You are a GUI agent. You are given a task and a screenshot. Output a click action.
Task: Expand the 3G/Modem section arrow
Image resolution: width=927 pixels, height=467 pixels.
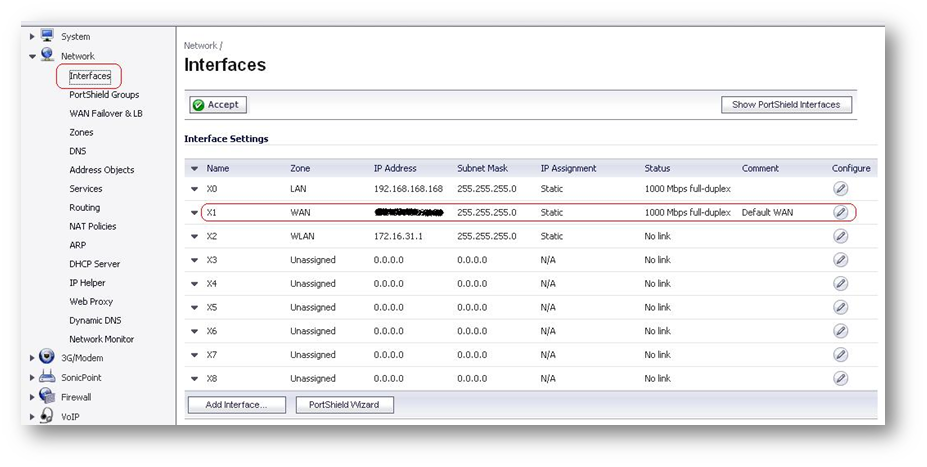coord(32,358)
